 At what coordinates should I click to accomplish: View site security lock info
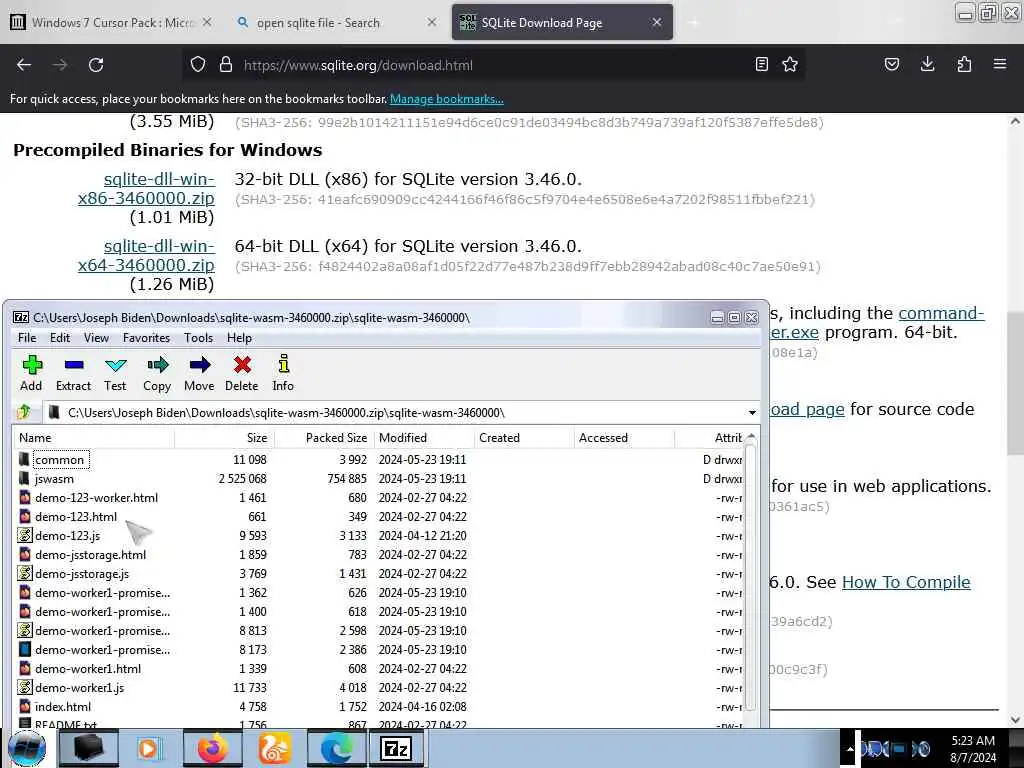[x=226, y=65]
